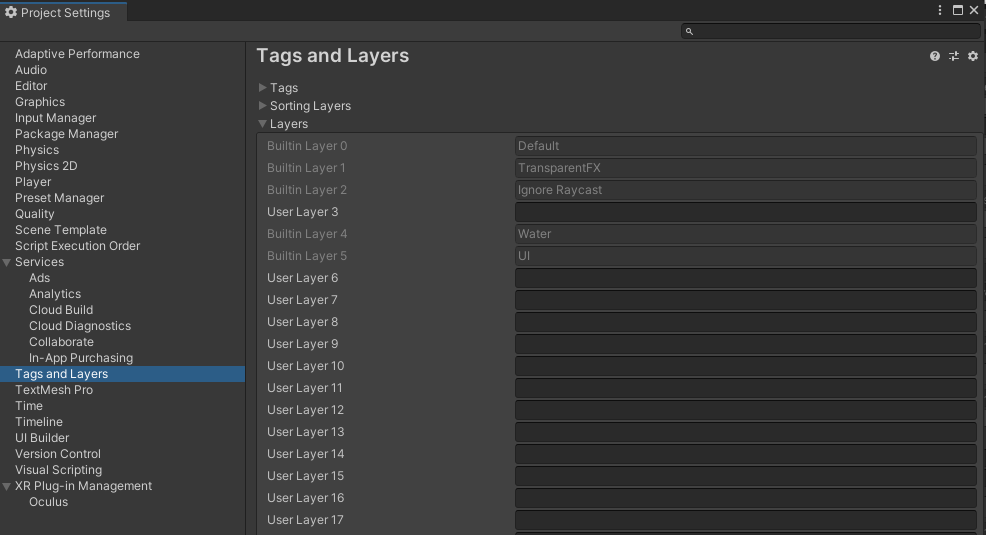The image size is (986, 535).
Task: Open the Physics 2D settings category
Action: tap(46, 166)
